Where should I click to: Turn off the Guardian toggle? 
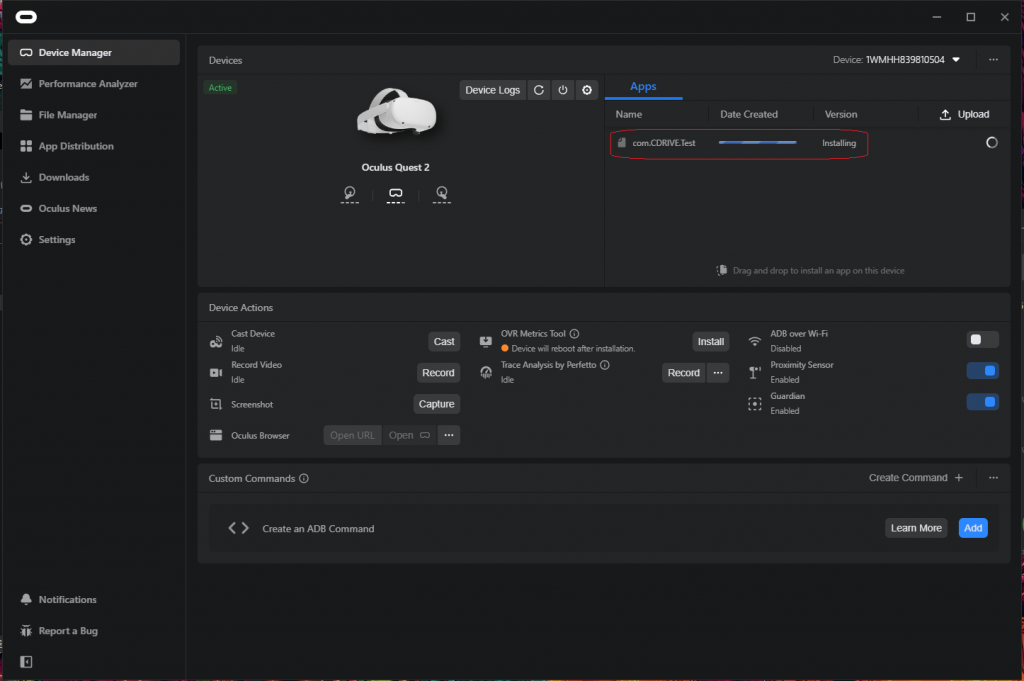[982, 402]
